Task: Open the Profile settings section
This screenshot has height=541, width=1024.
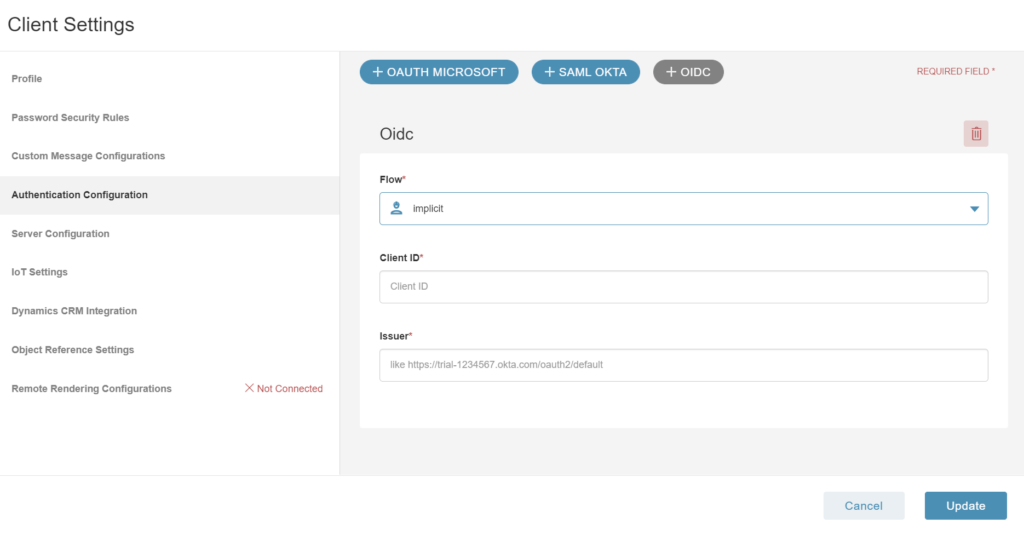Action: 27,78
